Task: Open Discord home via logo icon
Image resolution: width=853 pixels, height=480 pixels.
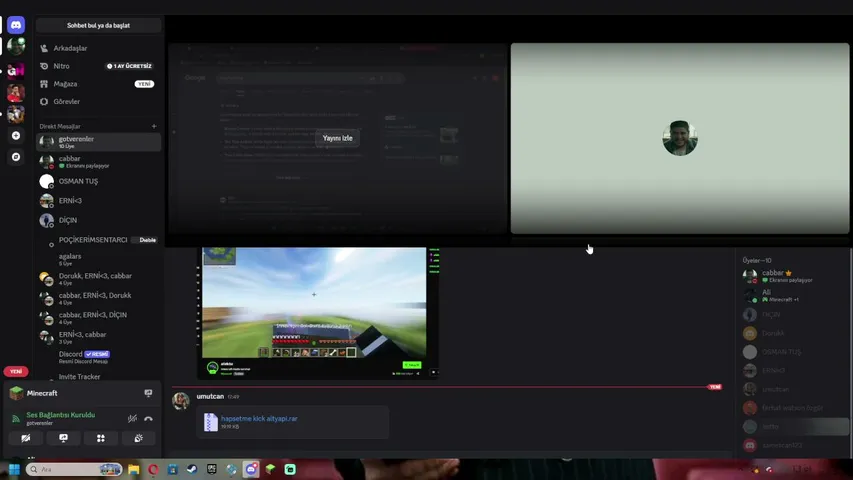Action: tap(16, 25)
